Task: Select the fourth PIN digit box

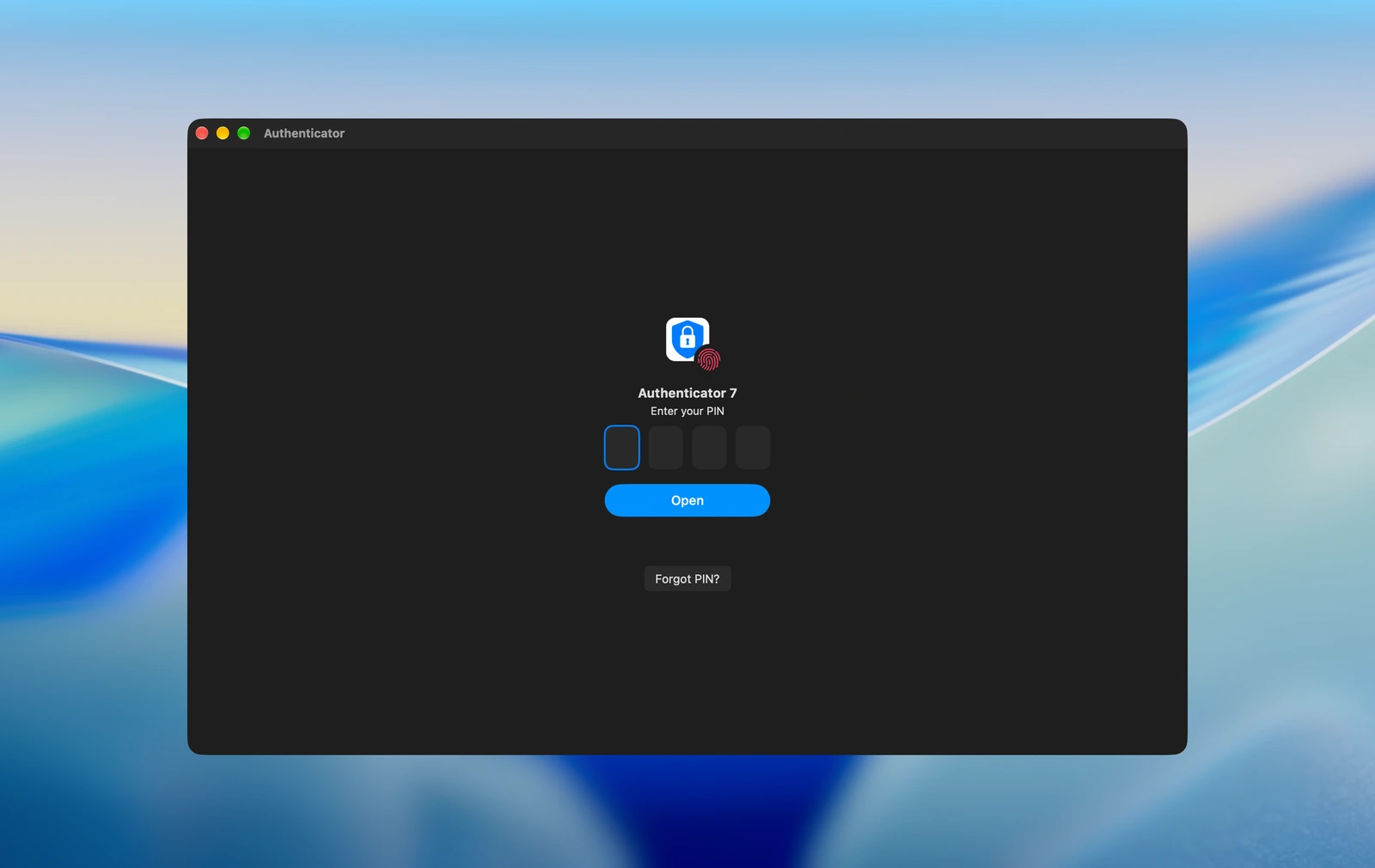Action: pos(753,448)
